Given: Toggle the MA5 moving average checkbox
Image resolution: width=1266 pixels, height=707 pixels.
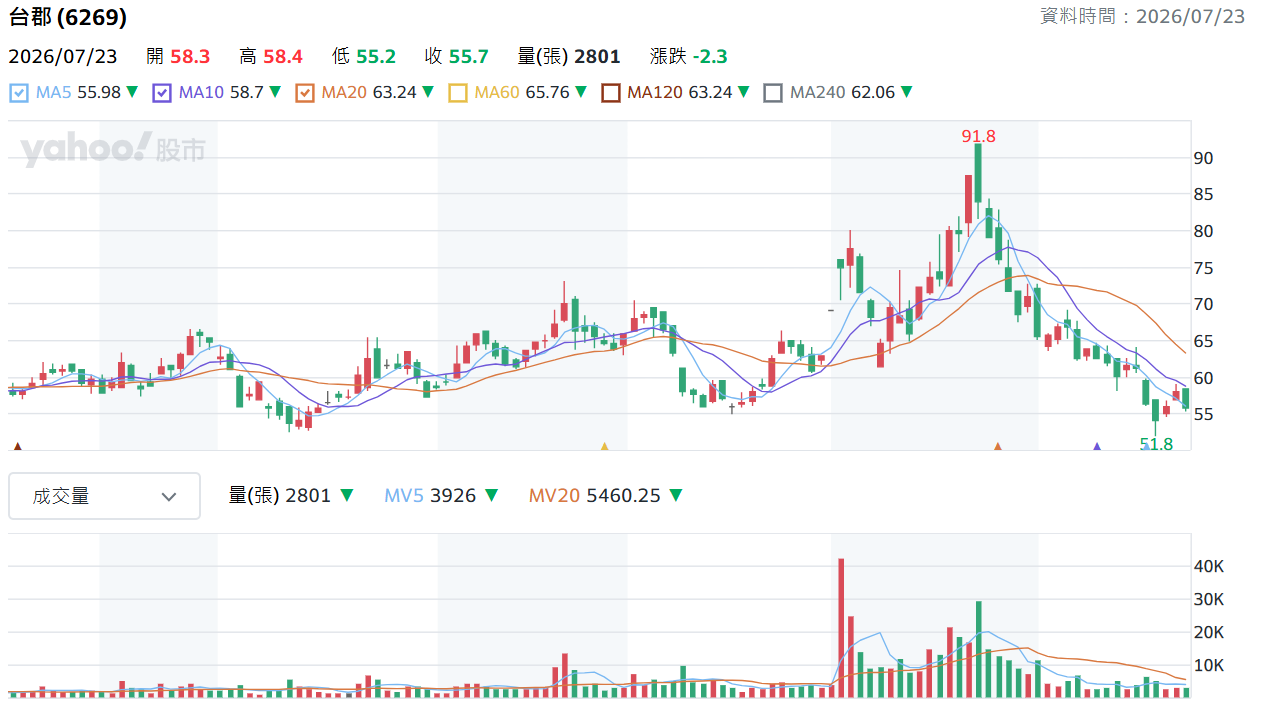Looking at the screenshot, I should (x=19, y=93).
